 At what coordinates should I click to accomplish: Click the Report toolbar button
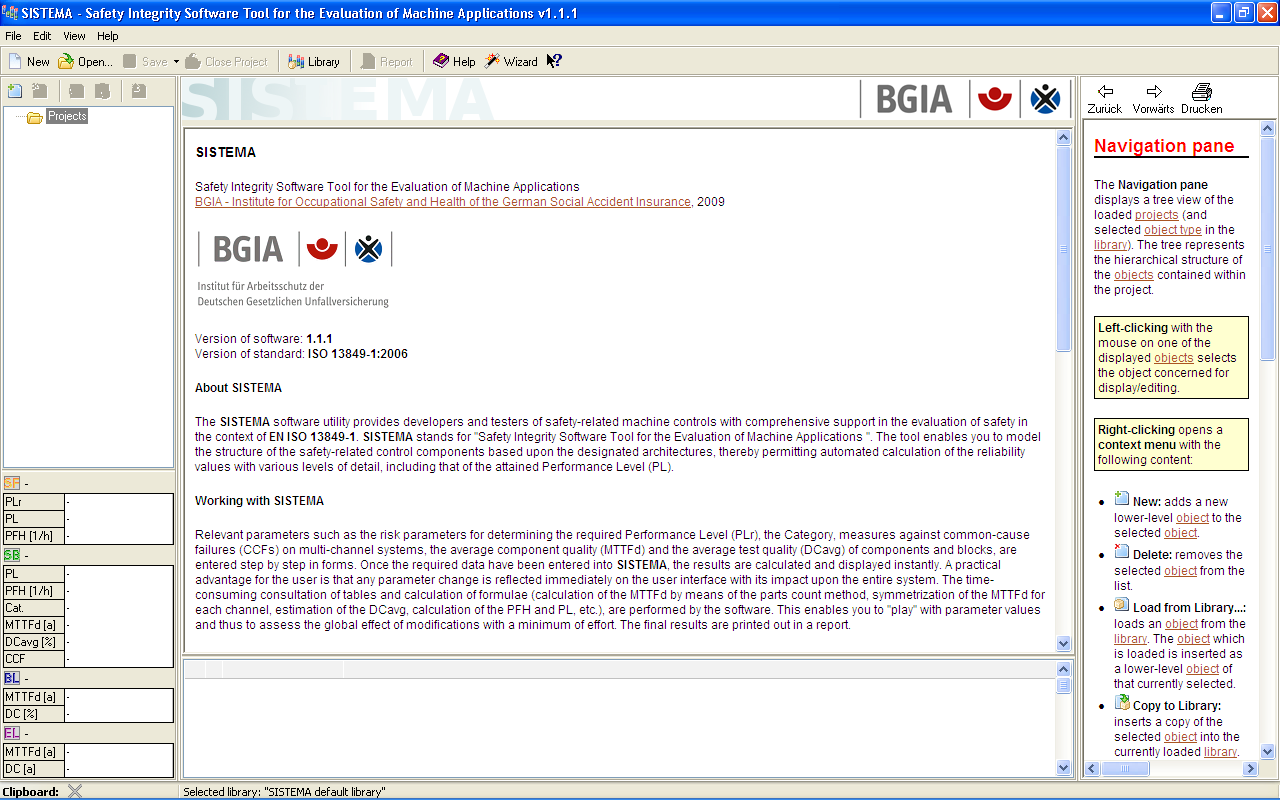click(387, 61)
